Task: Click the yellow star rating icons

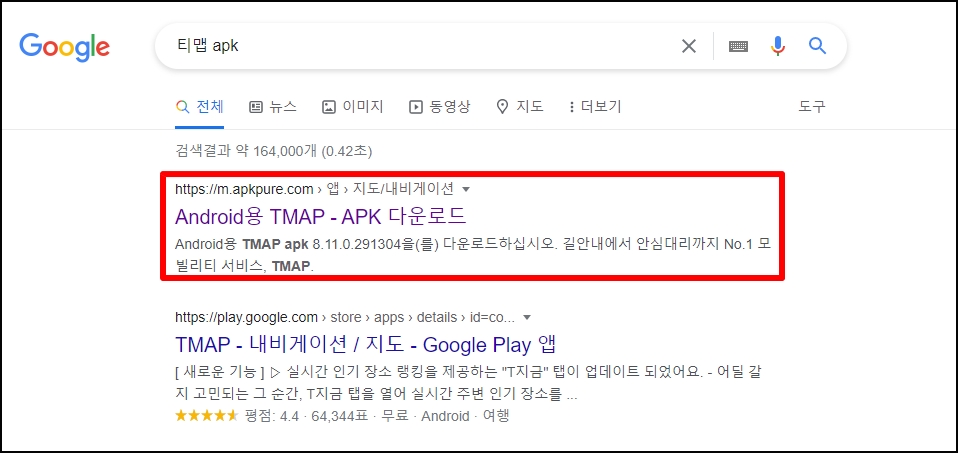Action: (x=206, y=416)
